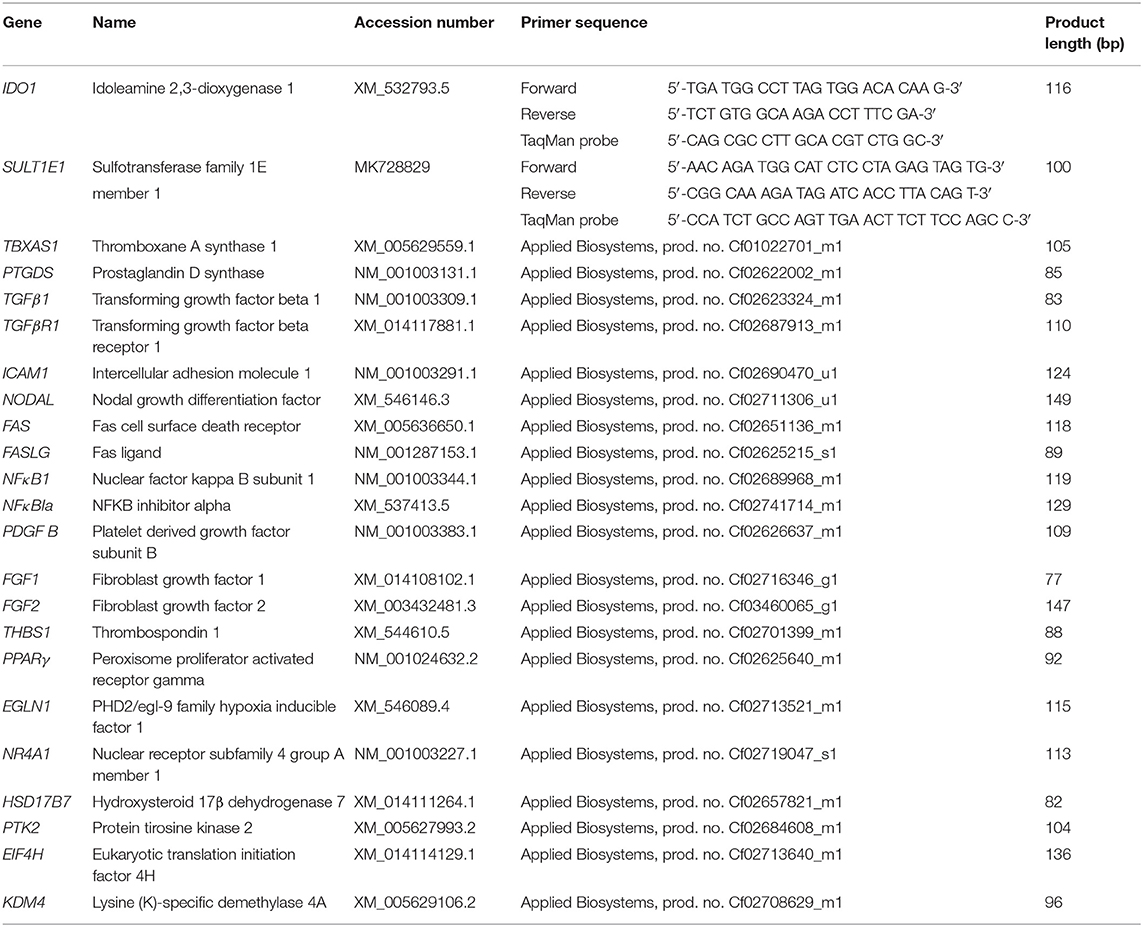This screenshot has width=1143, height=927.
Task: Click product number Cf02625215_s1 entry
Action: (x=679, y=453)
